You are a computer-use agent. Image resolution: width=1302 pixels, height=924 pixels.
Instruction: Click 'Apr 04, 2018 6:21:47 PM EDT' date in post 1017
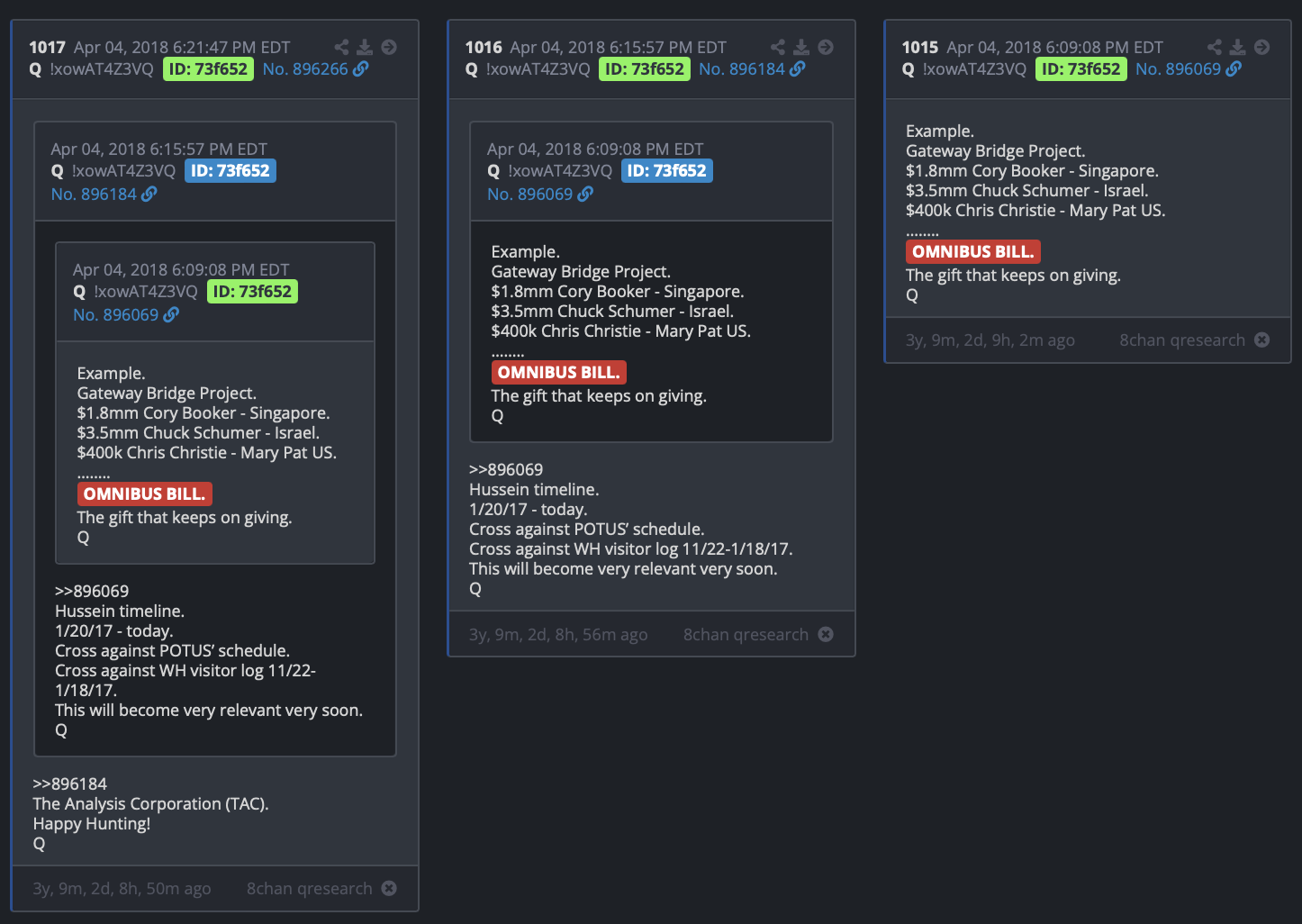point(182,47)
